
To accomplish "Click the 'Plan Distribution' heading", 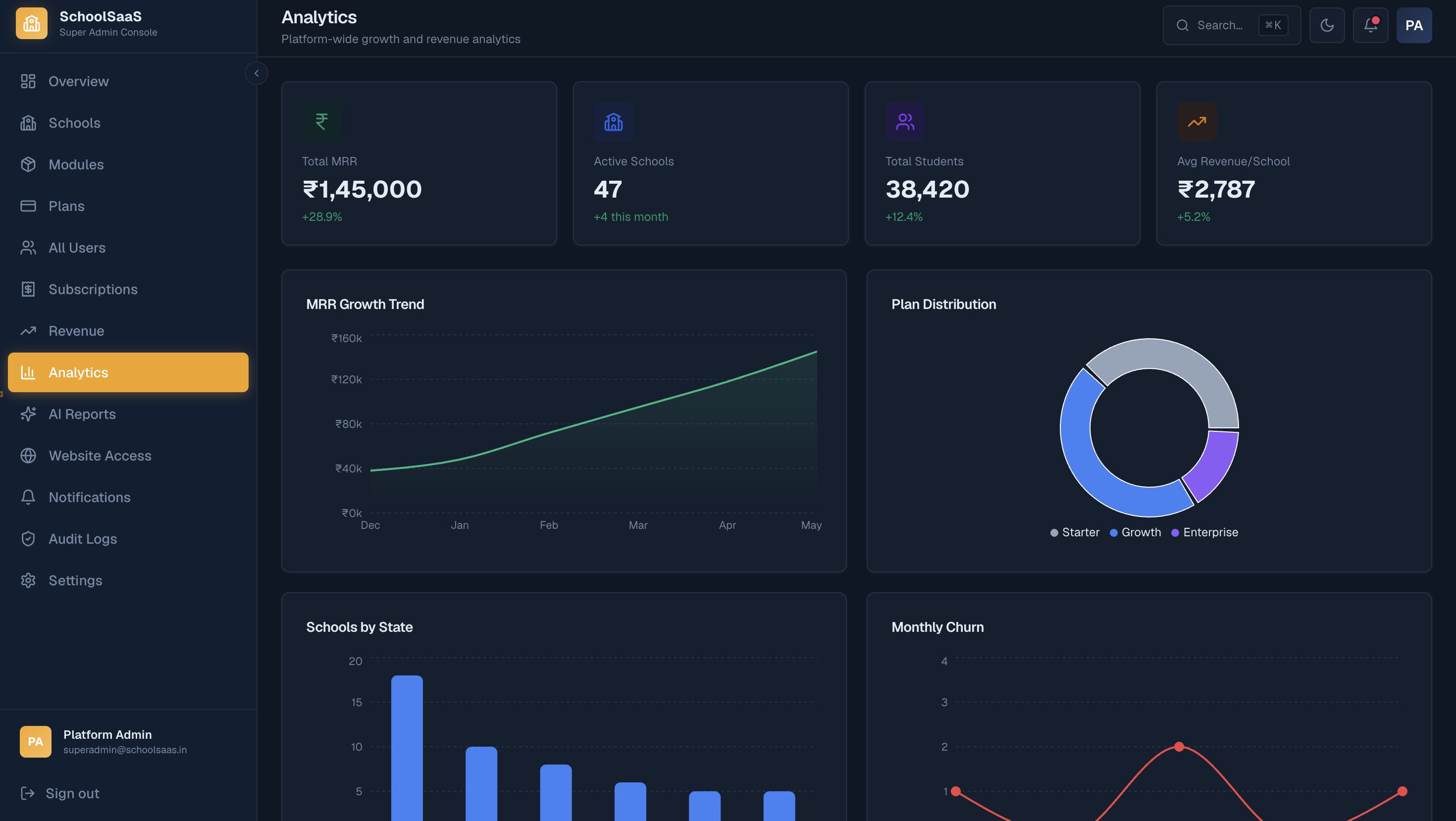I will click(x=943, y=305).
